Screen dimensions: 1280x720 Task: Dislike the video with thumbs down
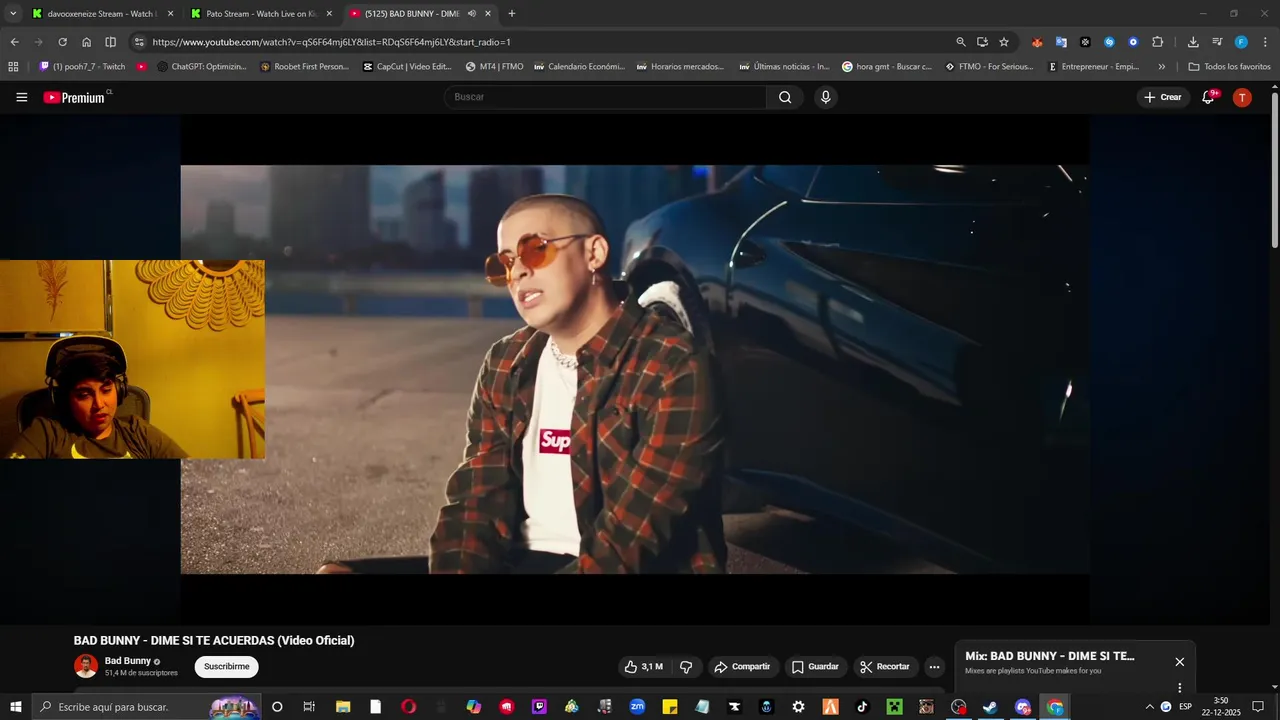coord(686,667)
